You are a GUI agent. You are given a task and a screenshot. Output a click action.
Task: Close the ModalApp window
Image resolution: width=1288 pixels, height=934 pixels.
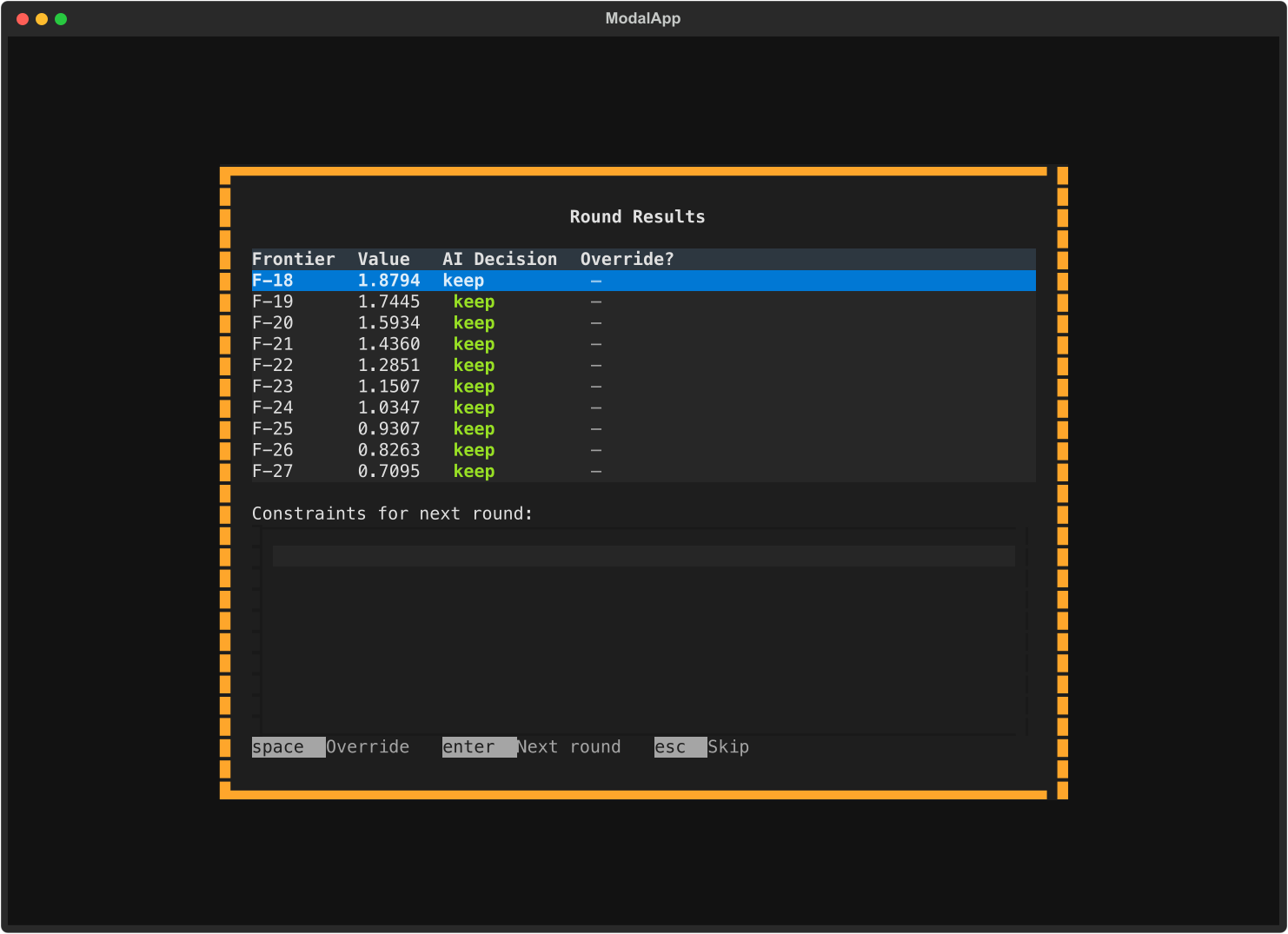(x=23, y=19)
